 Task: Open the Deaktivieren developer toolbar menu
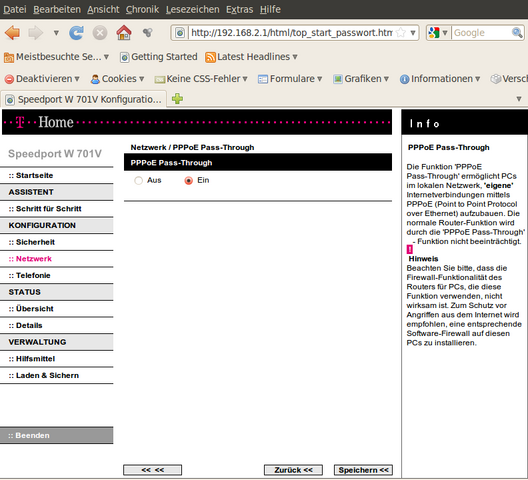(42, 79)
